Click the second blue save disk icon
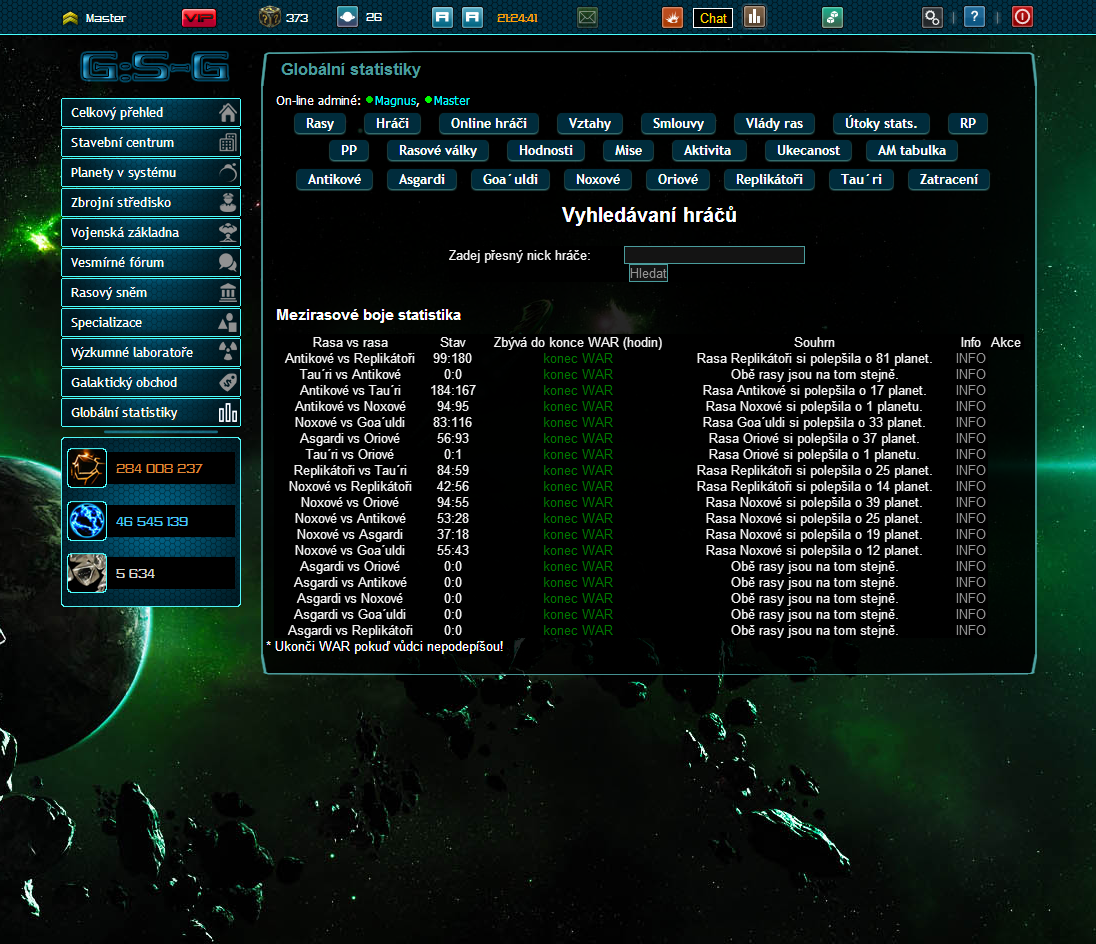The width and height of the screenshot is (1096, 944). click(x=473, y=17)
